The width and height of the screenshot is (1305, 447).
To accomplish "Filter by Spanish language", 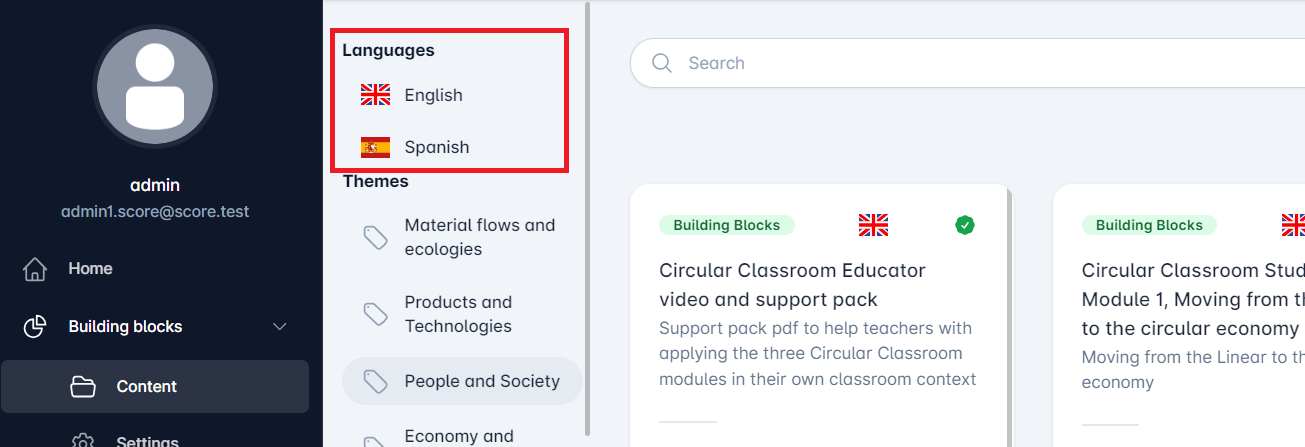I will (436, 147).
